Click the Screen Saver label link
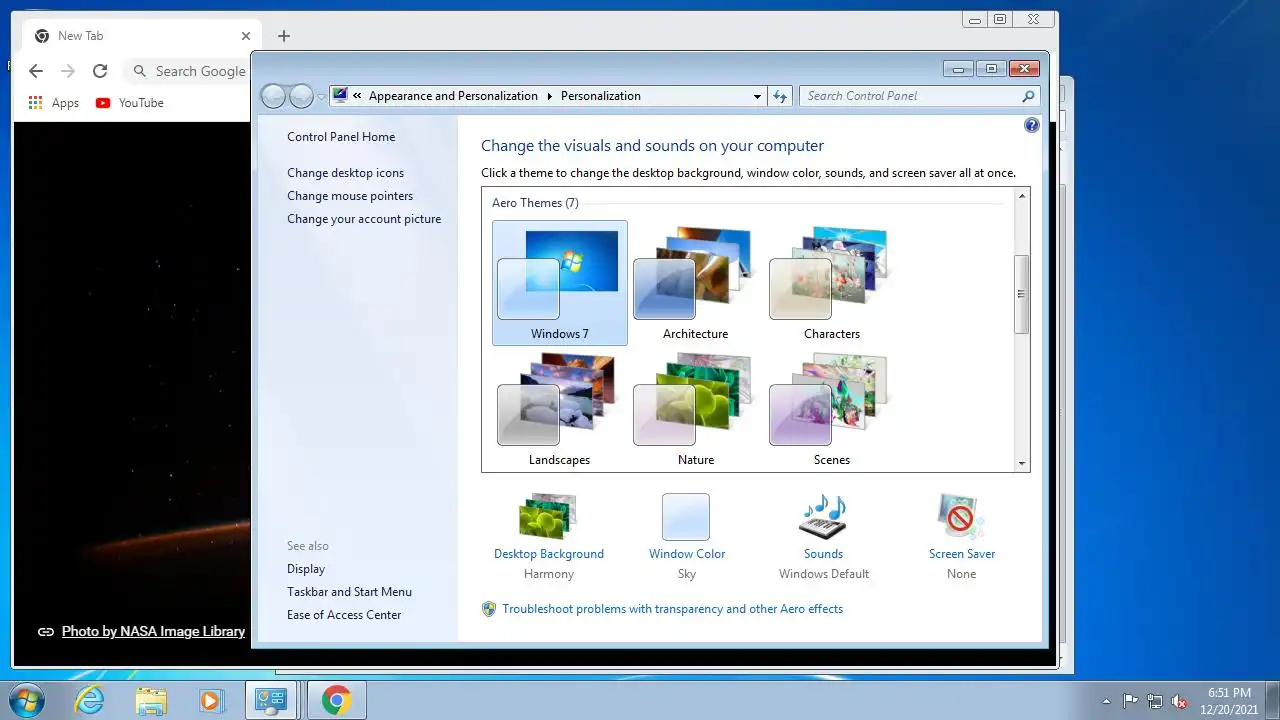Screen dimensions: 1280x720 coord(961,554)
